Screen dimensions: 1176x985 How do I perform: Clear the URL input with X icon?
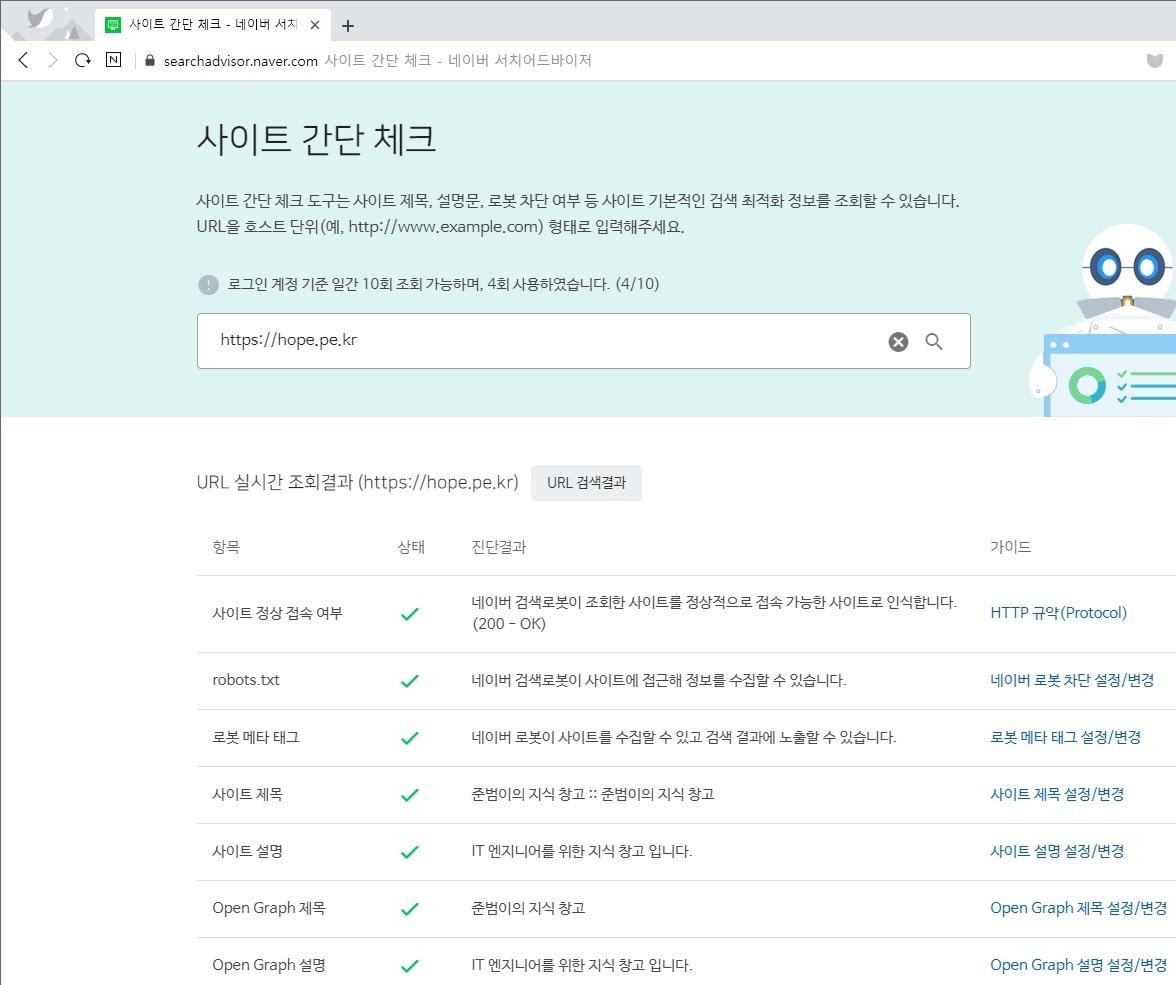898,342
